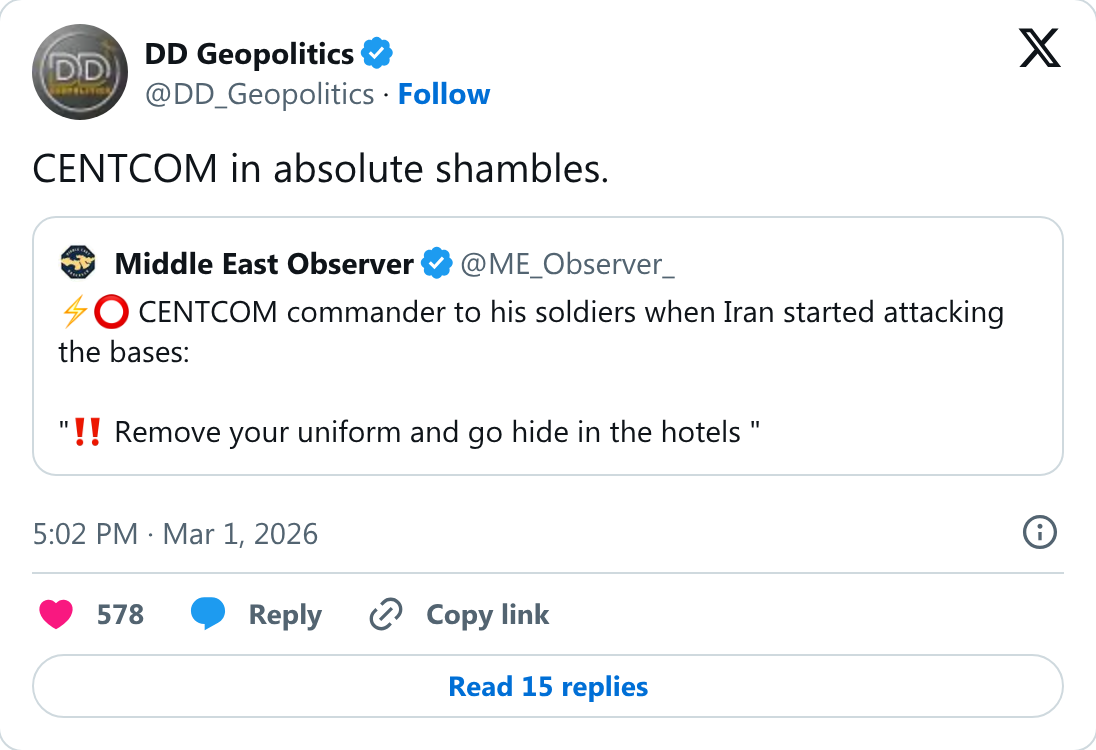Click the @ME_Observer_ handle
The image size is (1096, 750).
(x=568, y=264)
